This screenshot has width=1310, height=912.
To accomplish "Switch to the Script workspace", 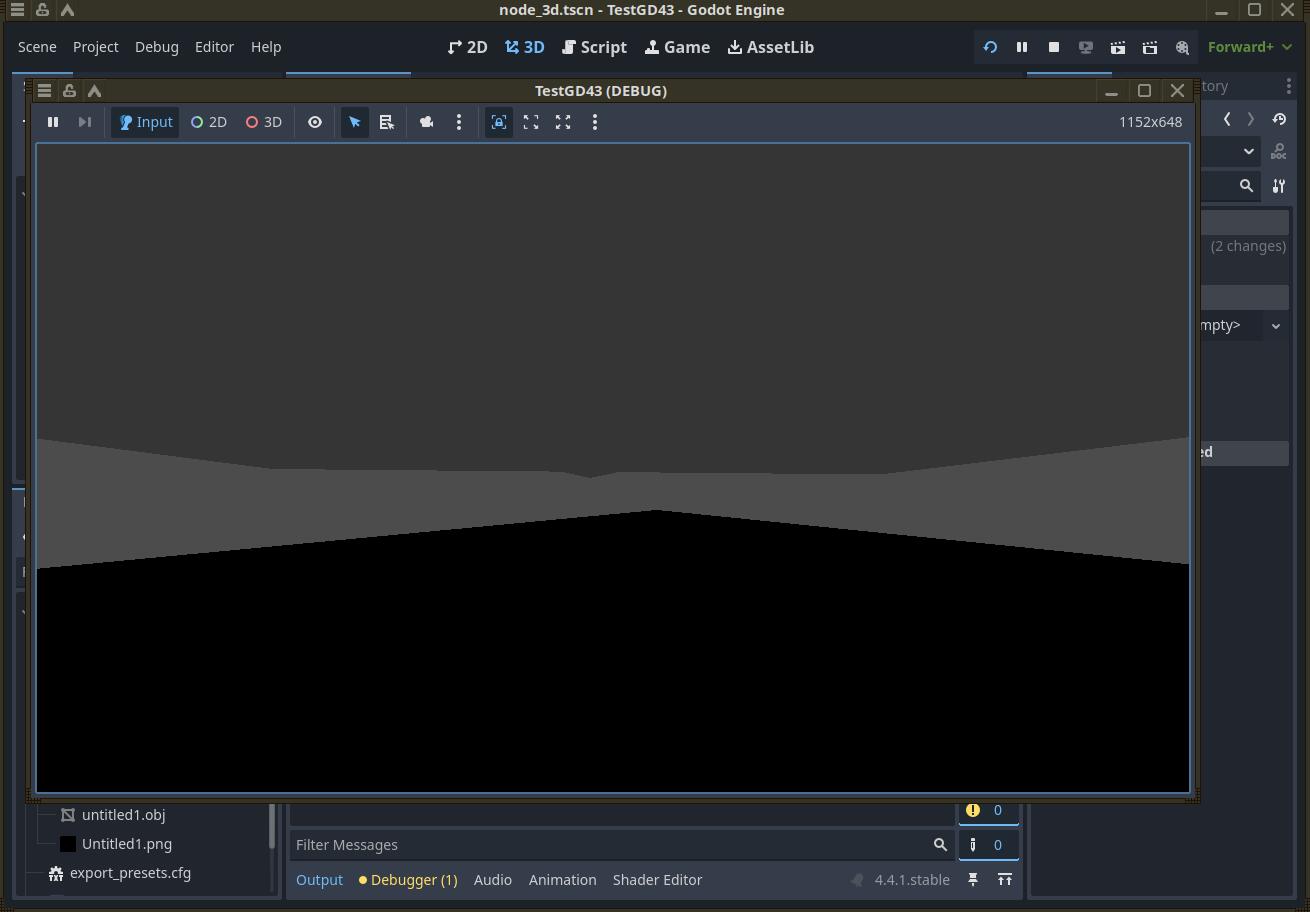I will pyautogui.click(x=595, y=47).
